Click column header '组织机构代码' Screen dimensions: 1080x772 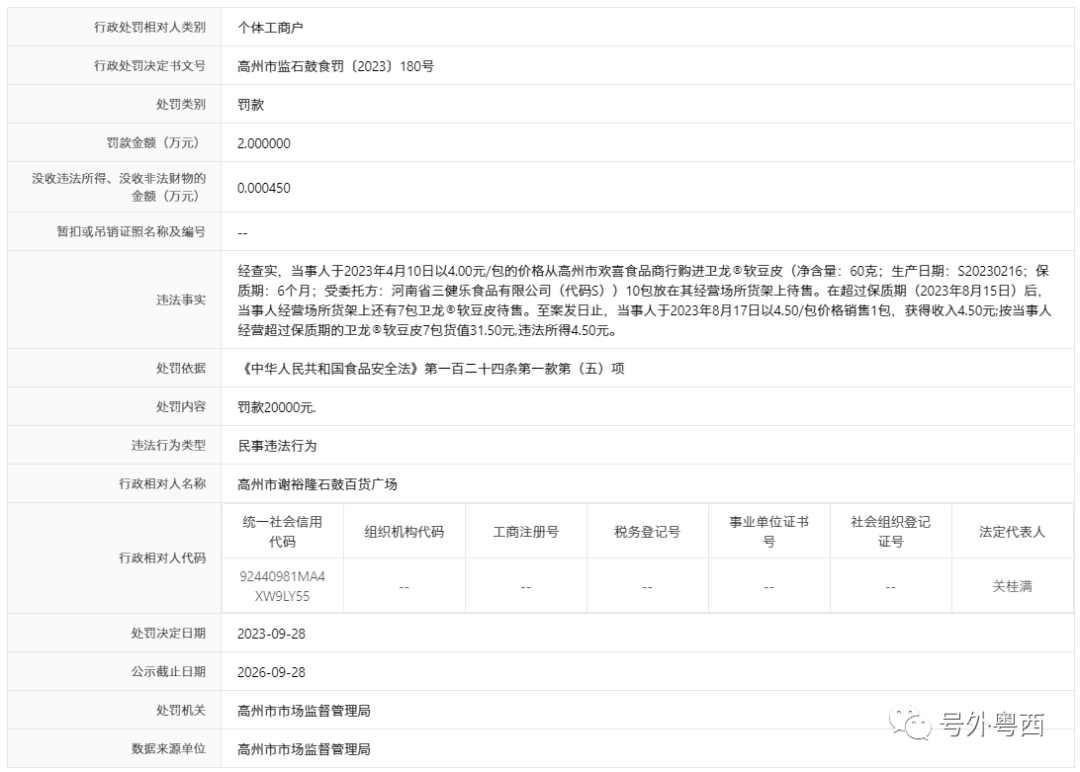pyautogui.click(x=404, y=532)
